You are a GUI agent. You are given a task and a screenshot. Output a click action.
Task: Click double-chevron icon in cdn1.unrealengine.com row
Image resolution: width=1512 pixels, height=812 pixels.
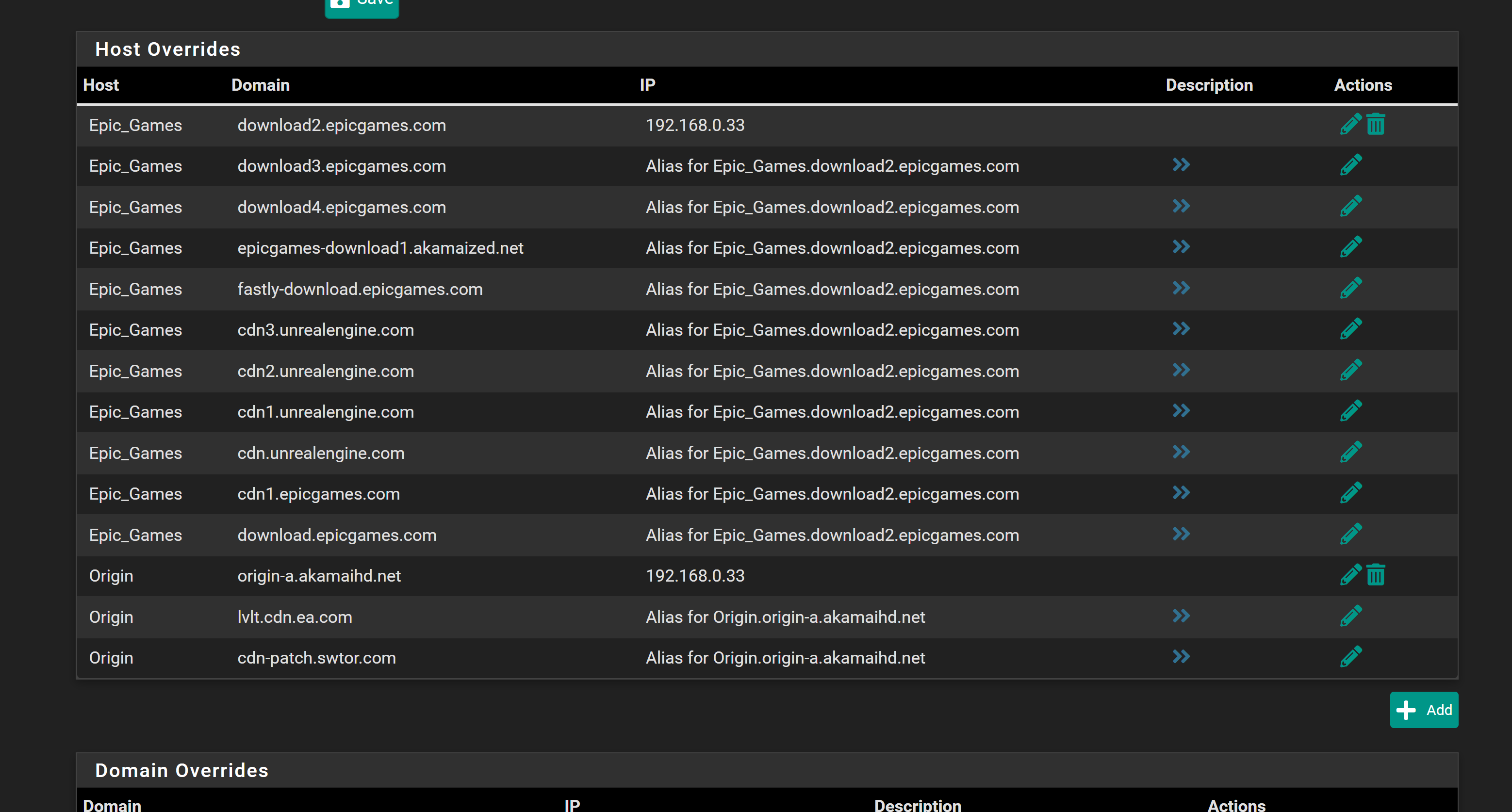tap(1181, 411)
